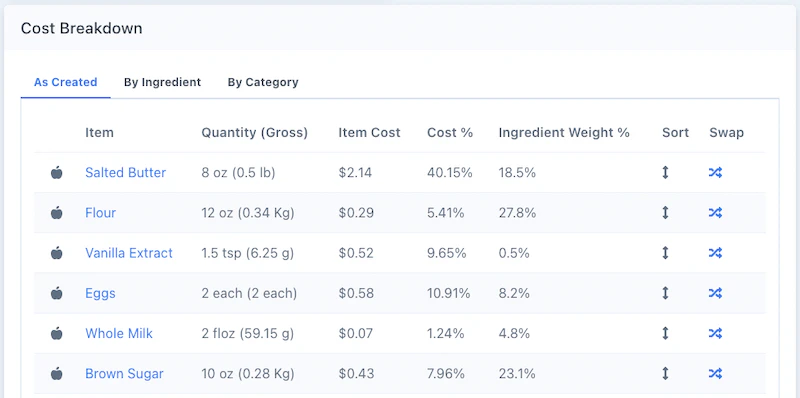Click the apple icon beside Salted Butter
Viewport: 800px width, 398px height.
[x=57, y=172]
